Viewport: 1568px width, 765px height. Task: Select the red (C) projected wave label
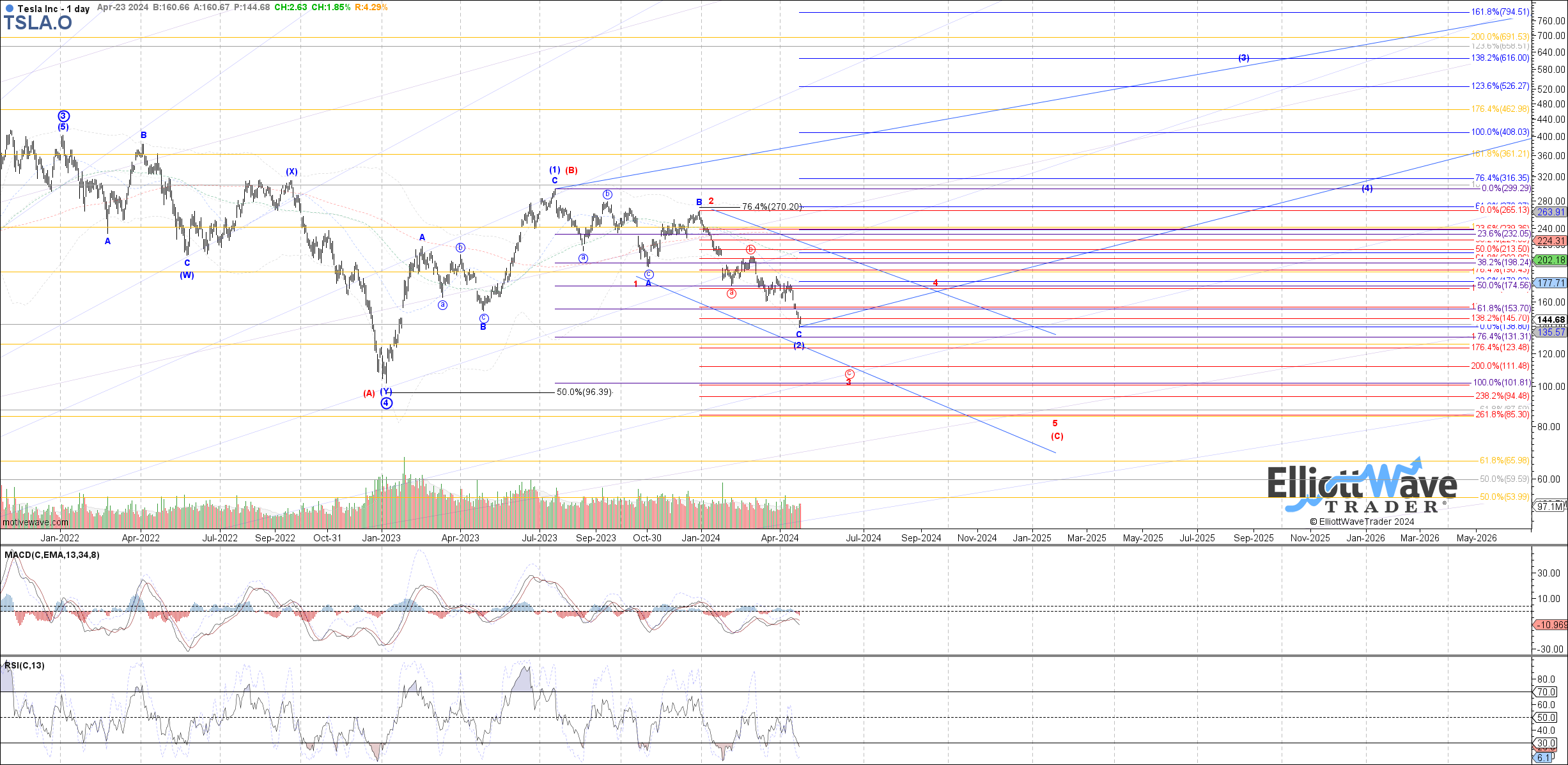1057,437
